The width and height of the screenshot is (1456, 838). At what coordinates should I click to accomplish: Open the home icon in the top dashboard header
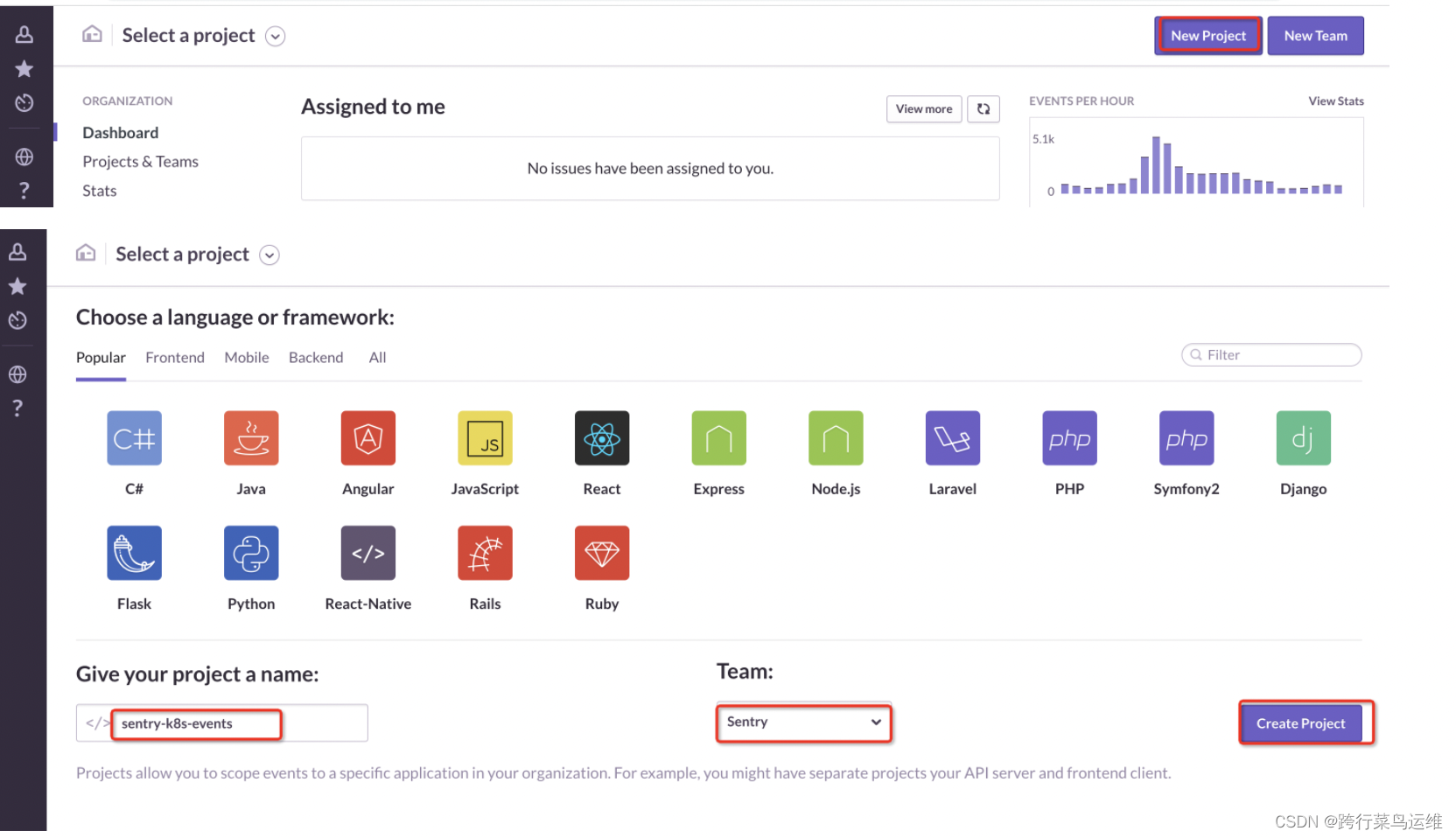tap(92, 34)
